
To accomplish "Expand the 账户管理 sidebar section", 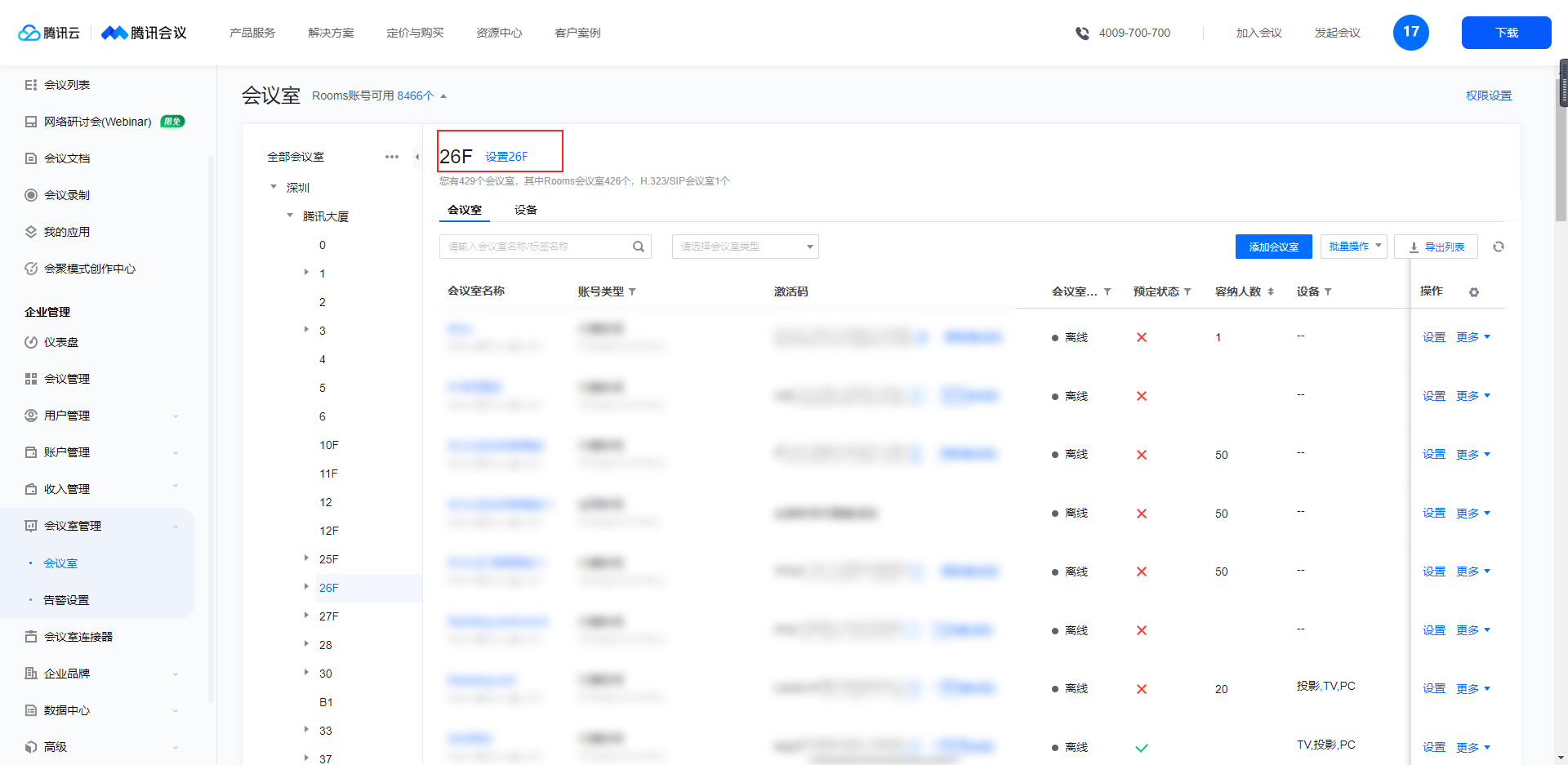I will (176, 453).
